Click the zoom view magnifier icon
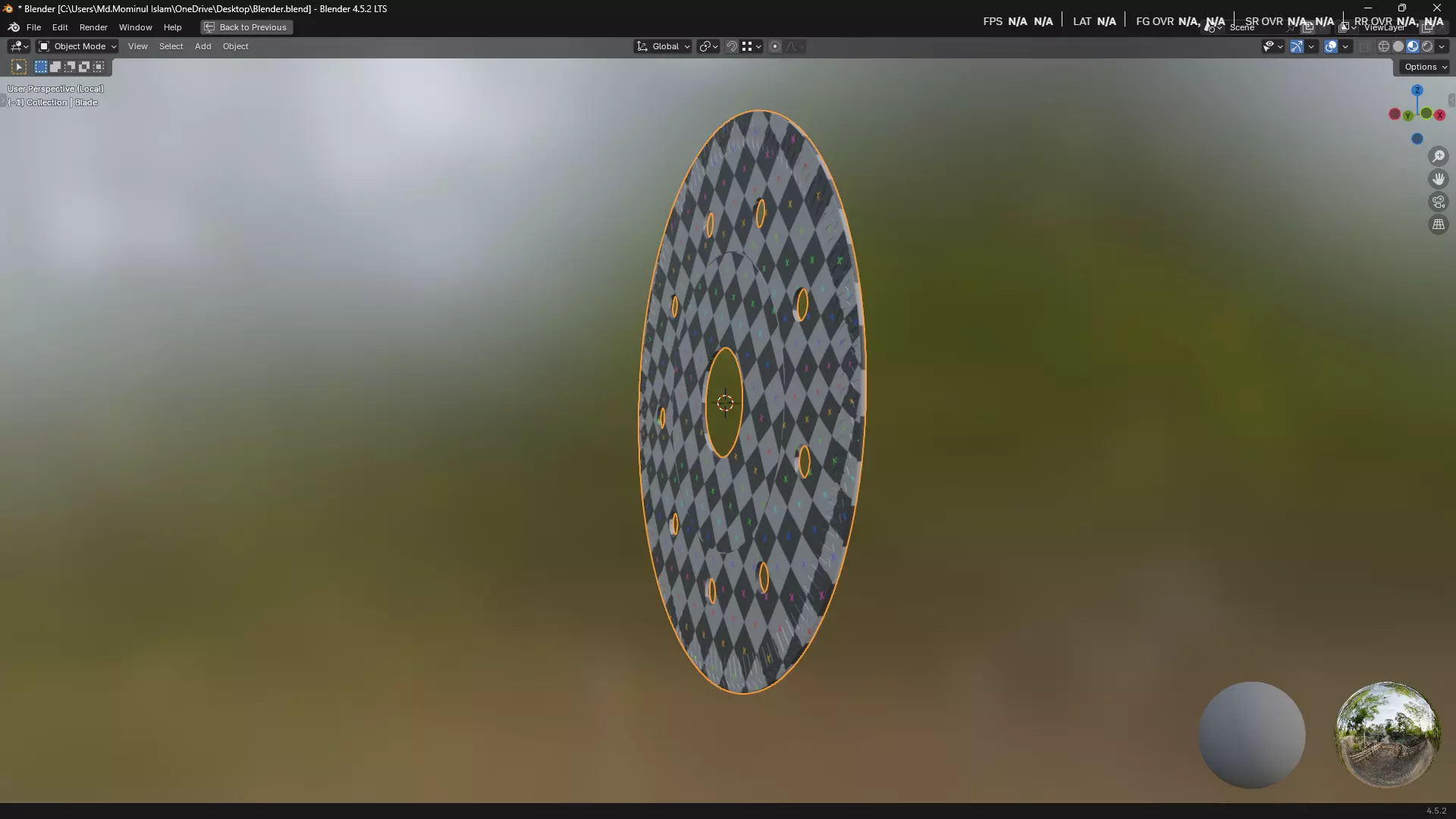Image resolution: width=1456 pixels, height=819 pixels. click(1439, 156)
